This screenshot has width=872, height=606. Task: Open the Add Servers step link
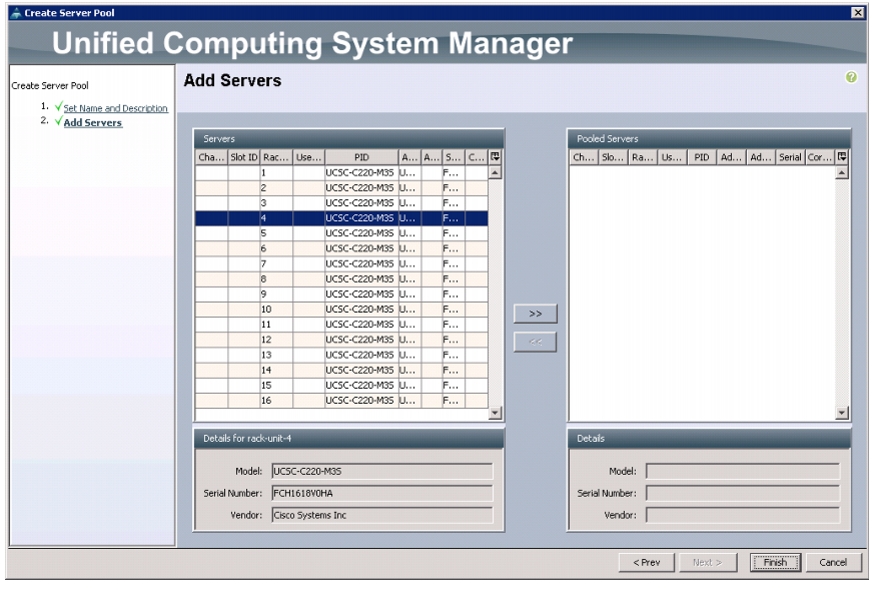[x=92, y=122]
